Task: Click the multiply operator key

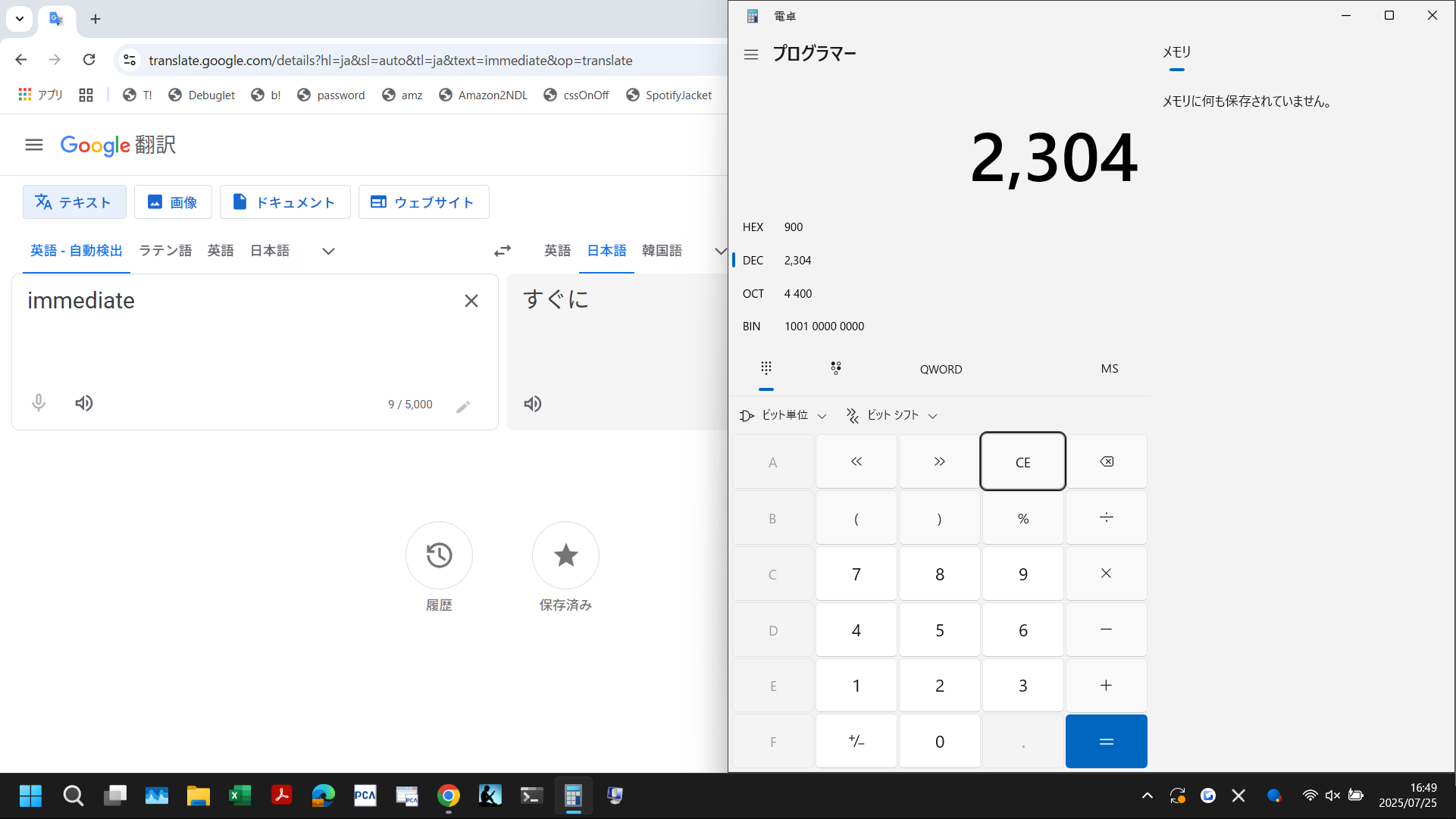Action: 1107,574
